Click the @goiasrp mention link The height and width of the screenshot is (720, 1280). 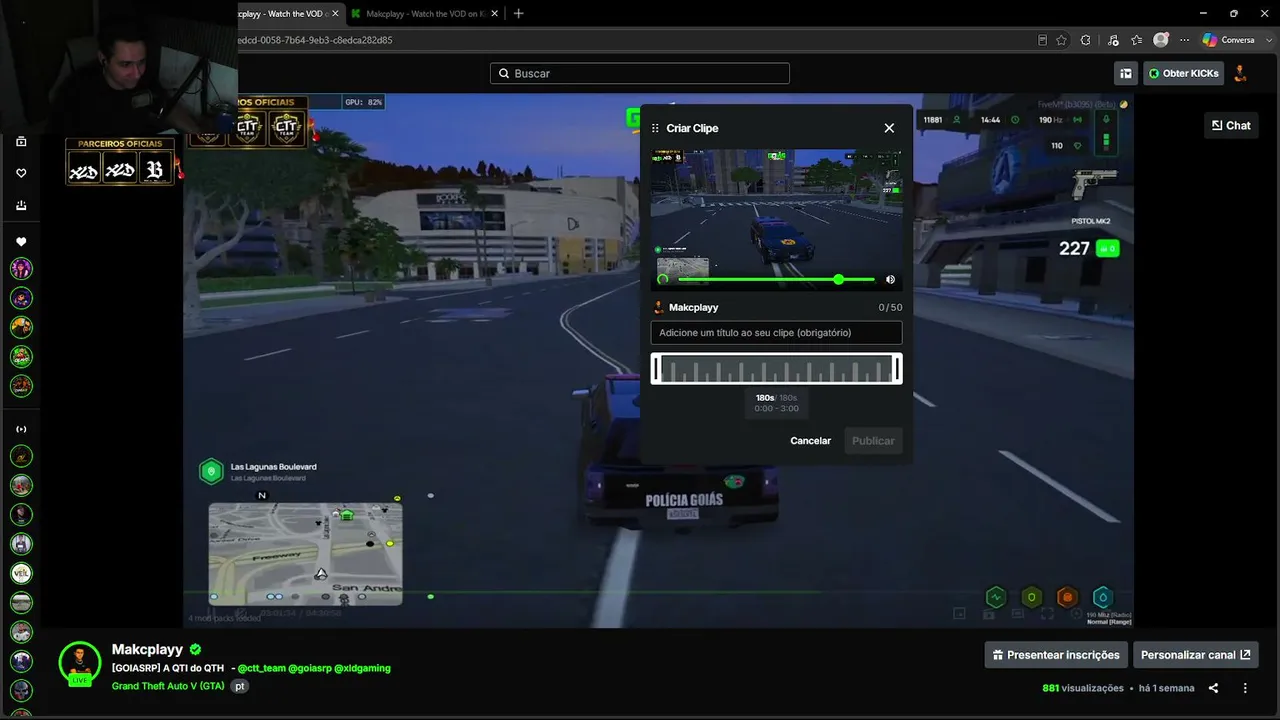[310, 668]
